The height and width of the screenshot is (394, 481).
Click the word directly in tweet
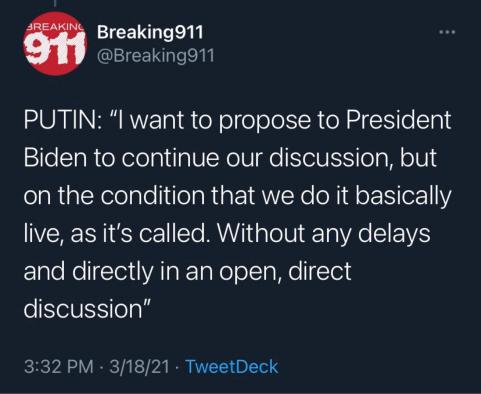[x=112, y=272]
